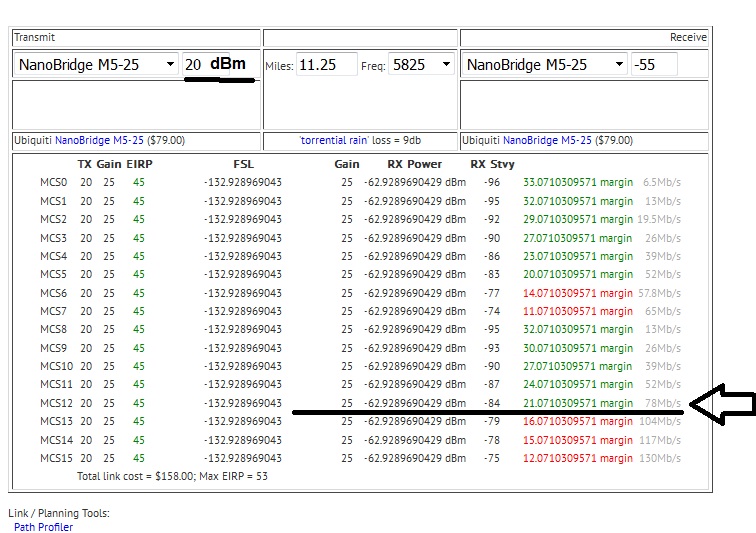Click the transmit power field showing 20
This screenshot has width=756, height=533.
pos(205,64)
